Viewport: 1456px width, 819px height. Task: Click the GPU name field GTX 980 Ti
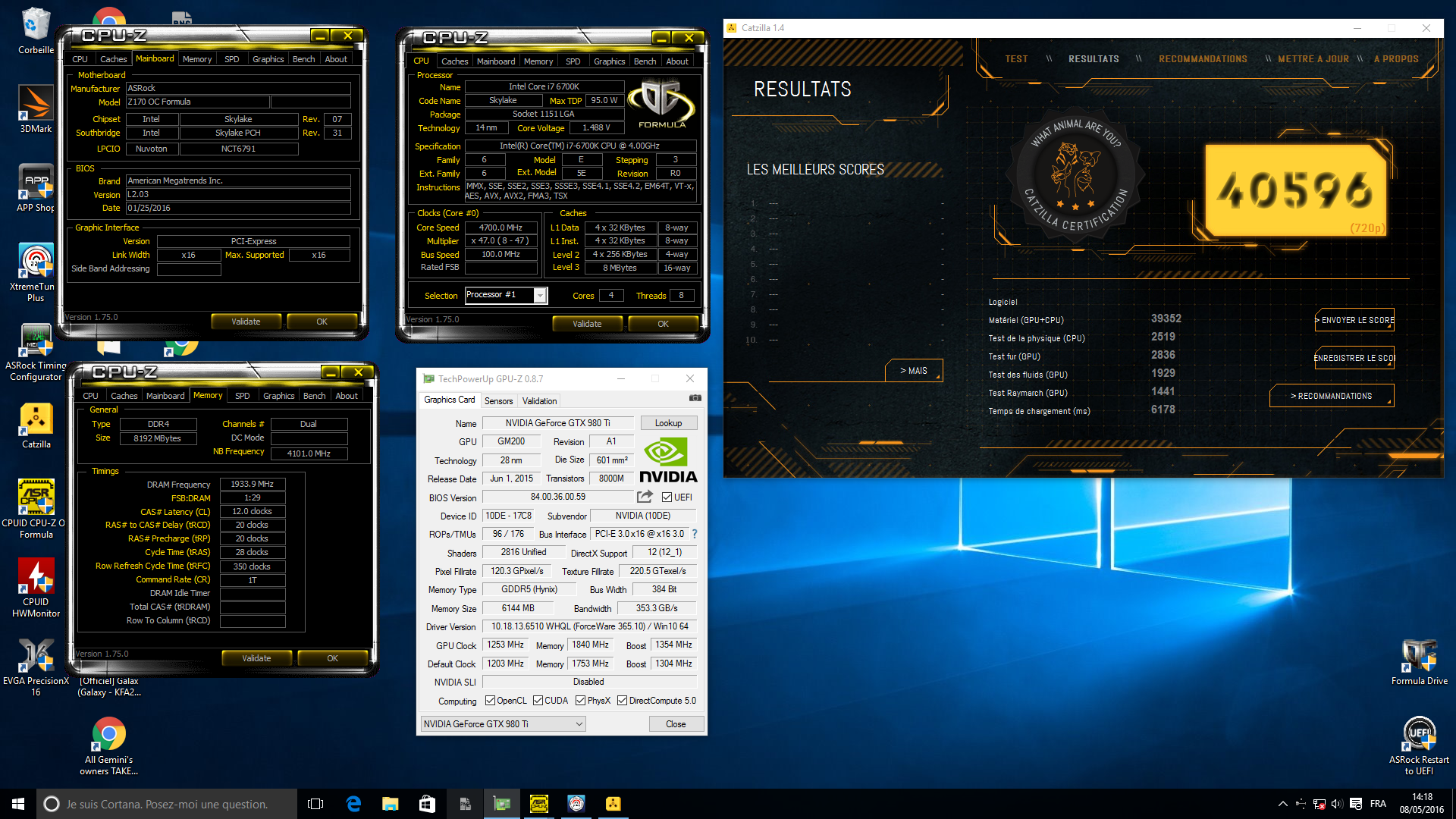pyautogui.click(x=557, y=423)
